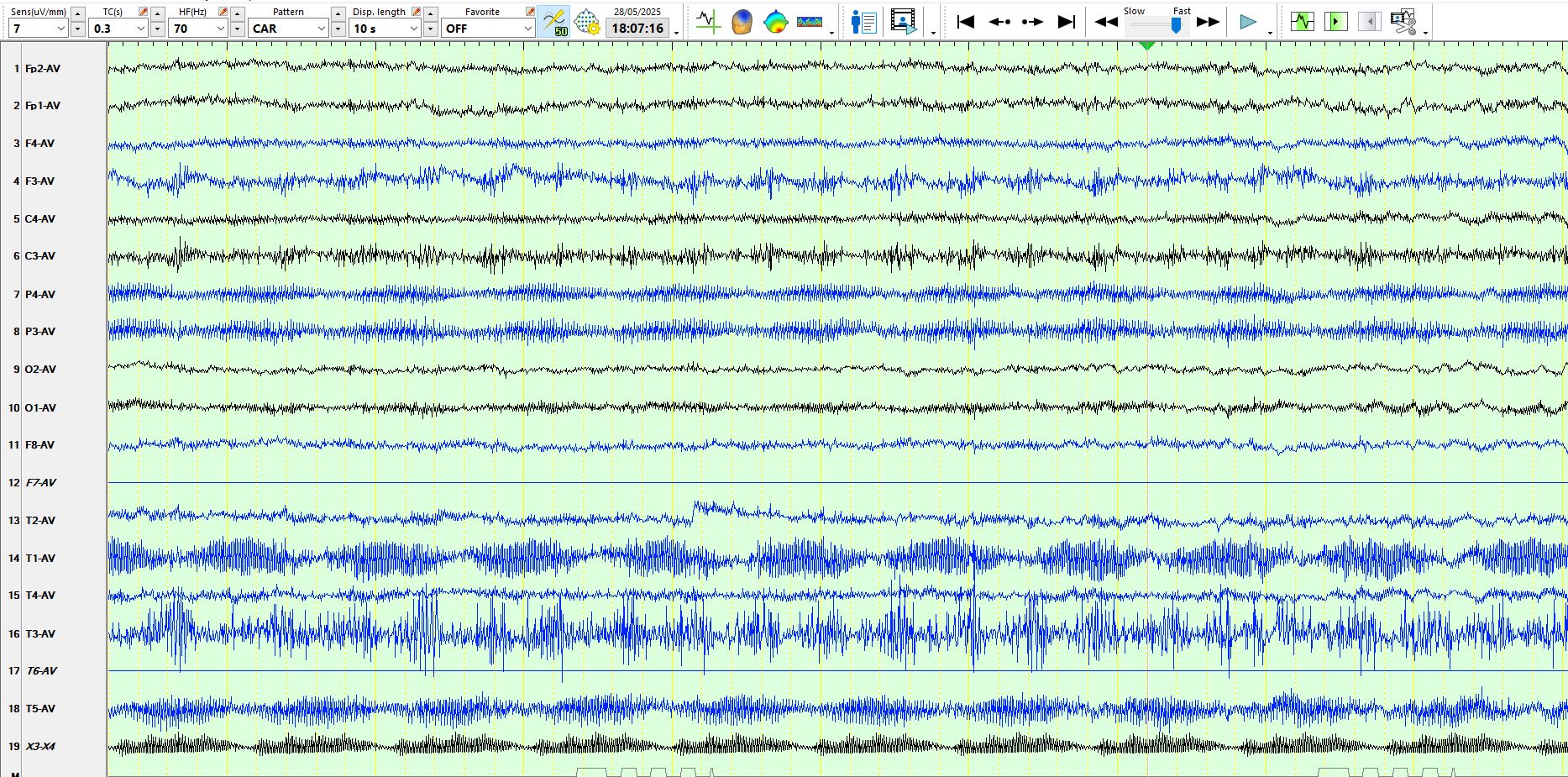This screenshot has width=1568, height=777.
Task: Select the T3-AV channel label
Action: pyautogui.click(x=40, y=633)
